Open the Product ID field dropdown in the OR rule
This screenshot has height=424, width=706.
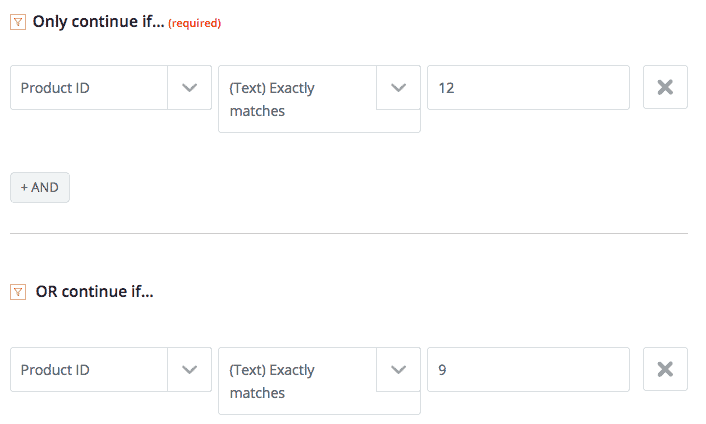click(89, 370)
